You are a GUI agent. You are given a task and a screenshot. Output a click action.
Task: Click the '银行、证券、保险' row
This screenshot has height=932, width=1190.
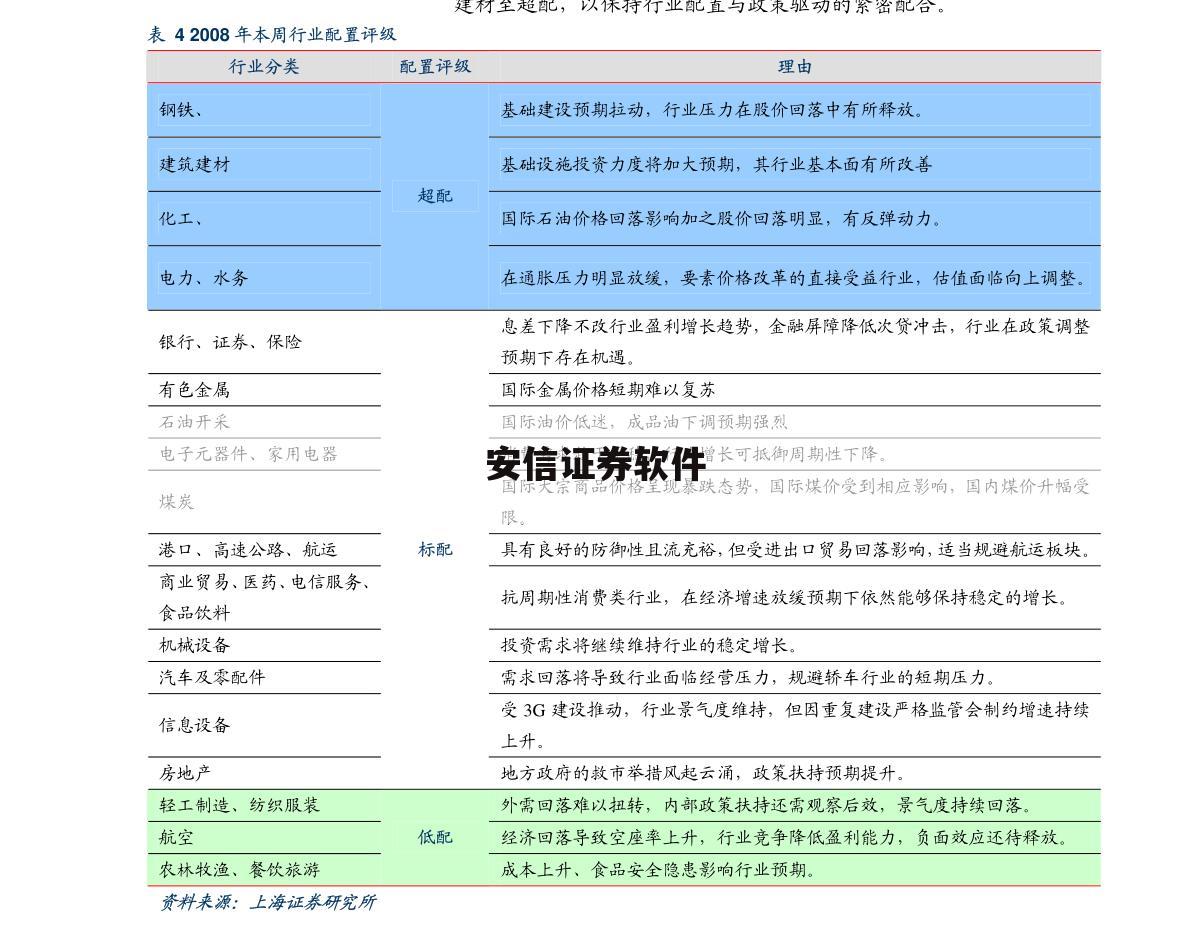coord(624,342)
